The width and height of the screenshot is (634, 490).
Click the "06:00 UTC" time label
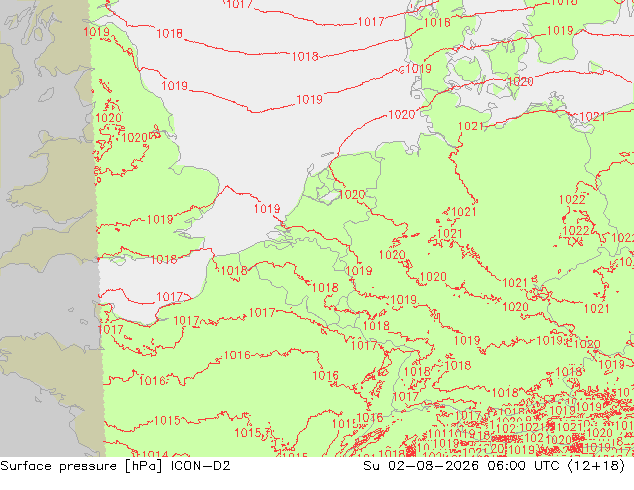pyautogui.click(x=524, y=466)
